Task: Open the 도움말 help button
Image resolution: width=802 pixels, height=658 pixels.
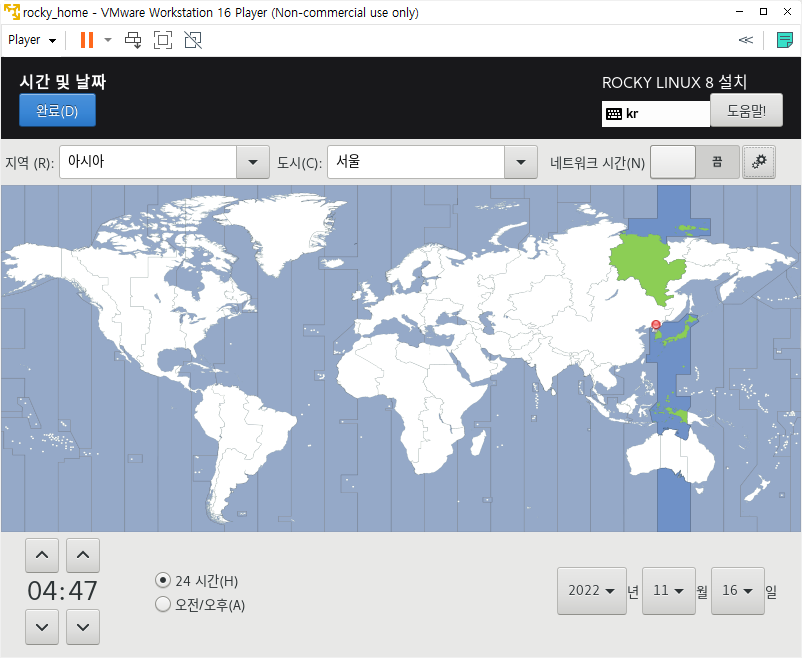Action: click(746, 110)
